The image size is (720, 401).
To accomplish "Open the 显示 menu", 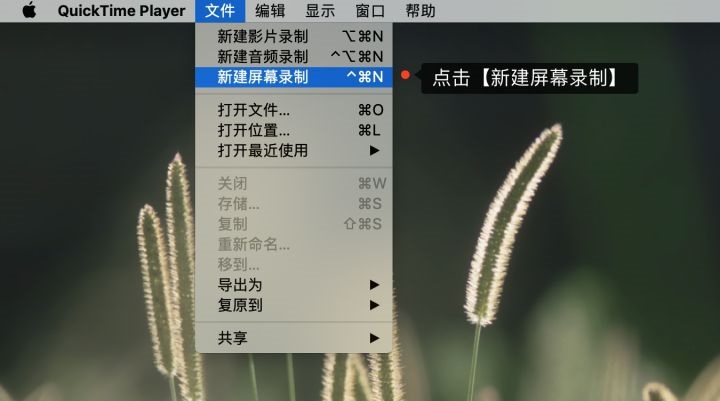I will [320, 11].
